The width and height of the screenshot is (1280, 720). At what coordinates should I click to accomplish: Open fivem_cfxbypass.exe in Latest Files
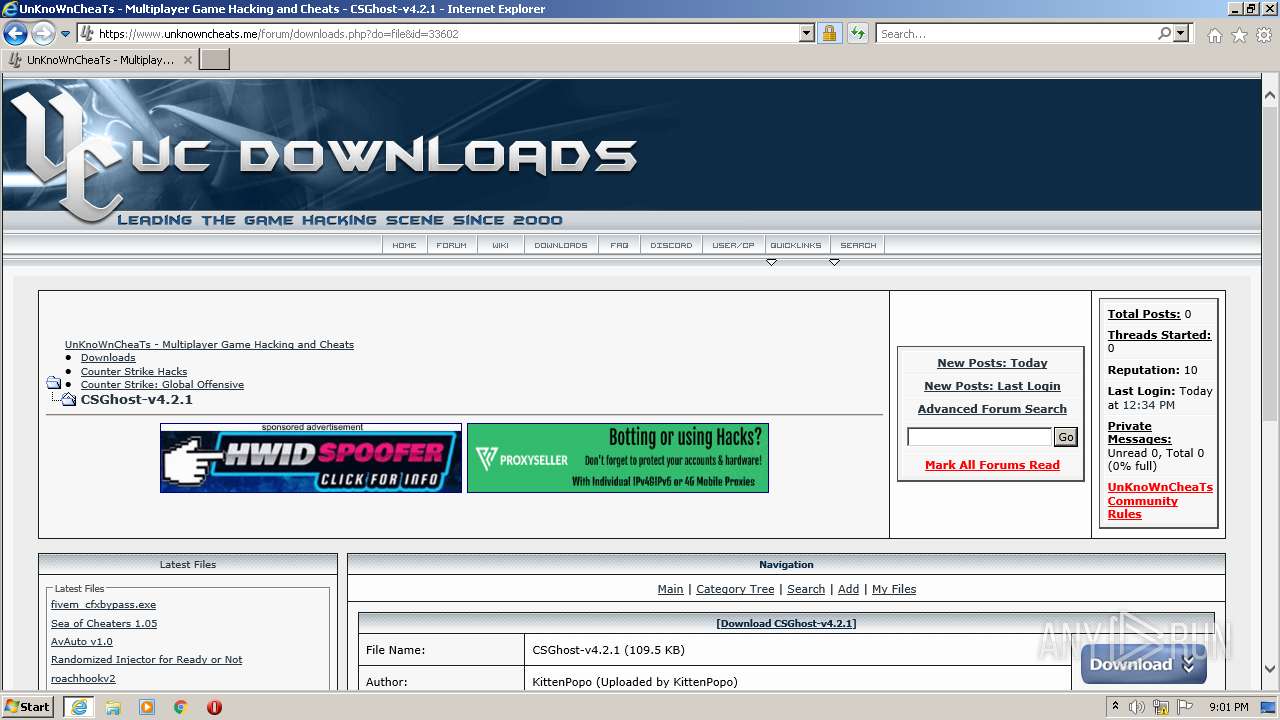103,605
